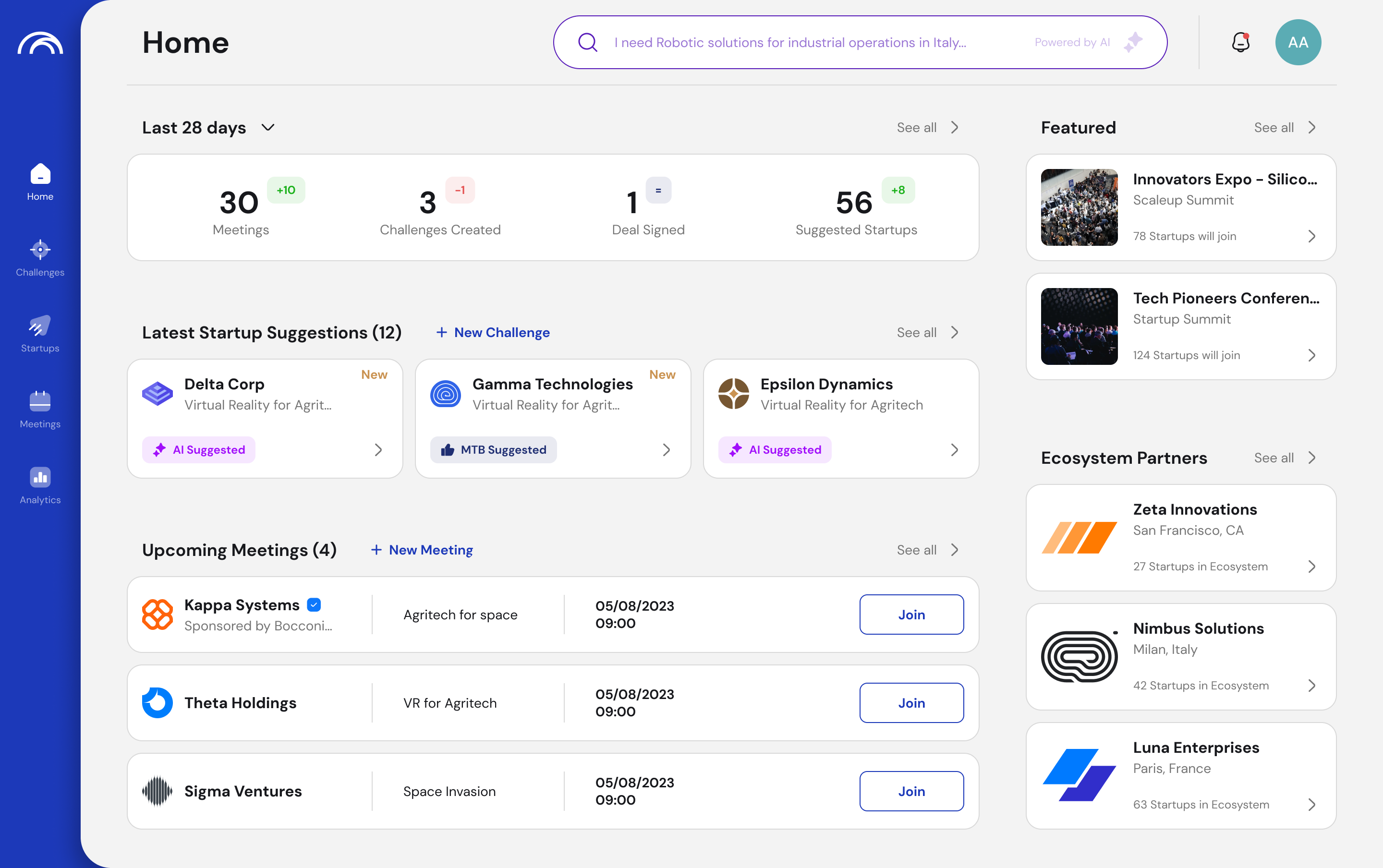Click See all for Featured
Image resolution: width=1383 pixels, height=868 pixels.
1284,127
